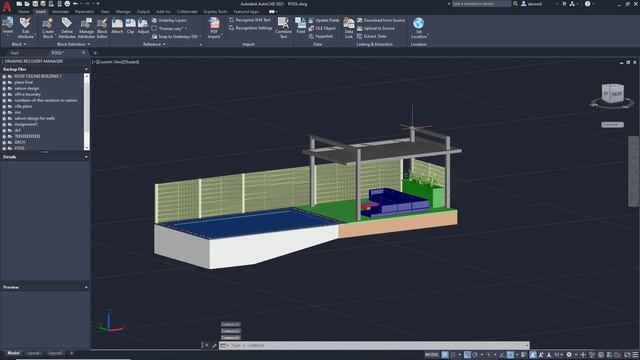The width and height of the screenshot is (640, 360).
Task: Click the command line input field
Action: 374,345
